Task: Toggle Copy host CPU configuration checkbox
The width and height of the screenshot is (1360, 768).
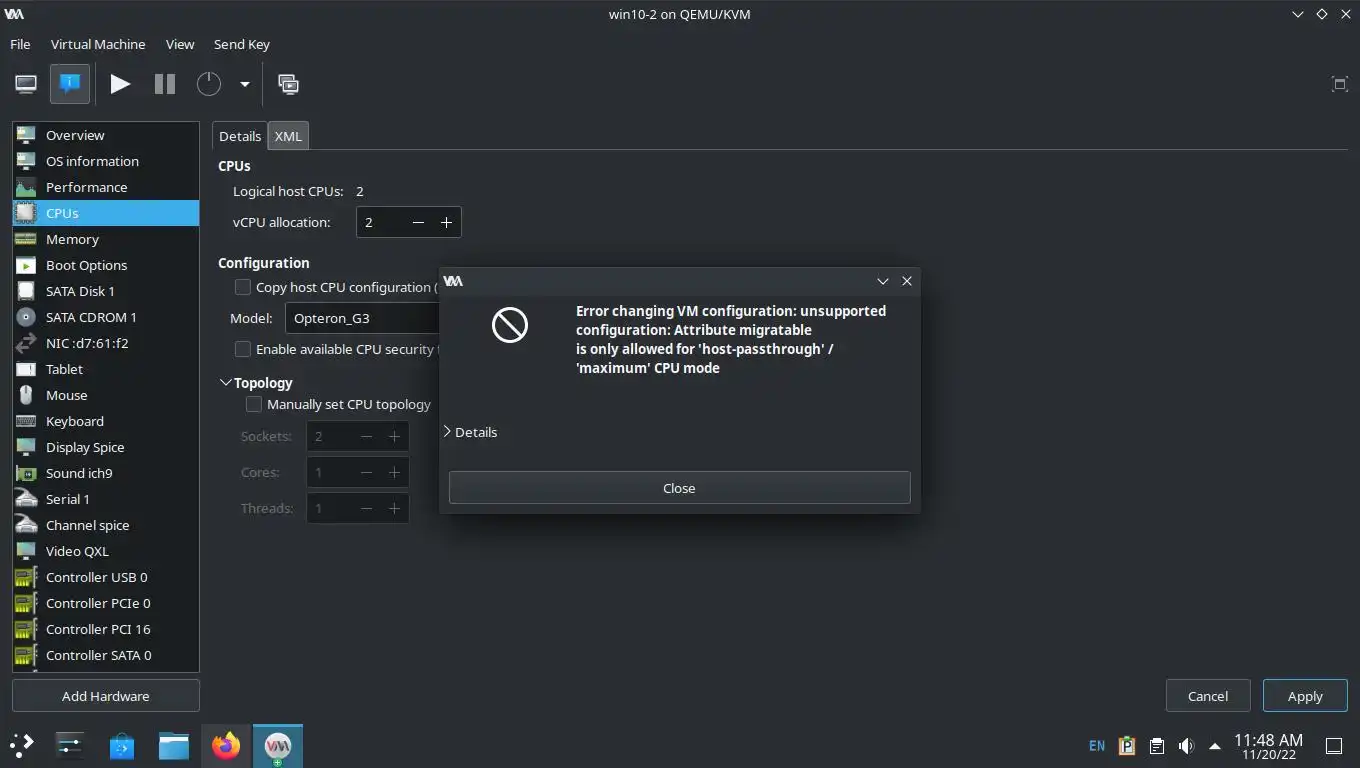Action: click(x=243, y=287)
